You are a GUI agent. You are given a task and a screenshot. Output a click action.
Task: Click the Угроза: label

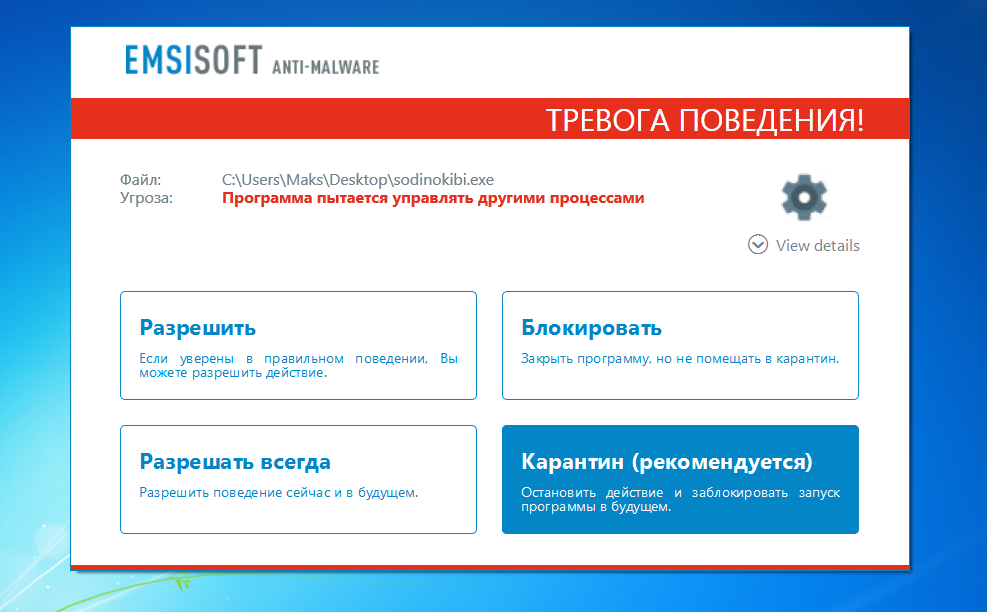point(146,198)
